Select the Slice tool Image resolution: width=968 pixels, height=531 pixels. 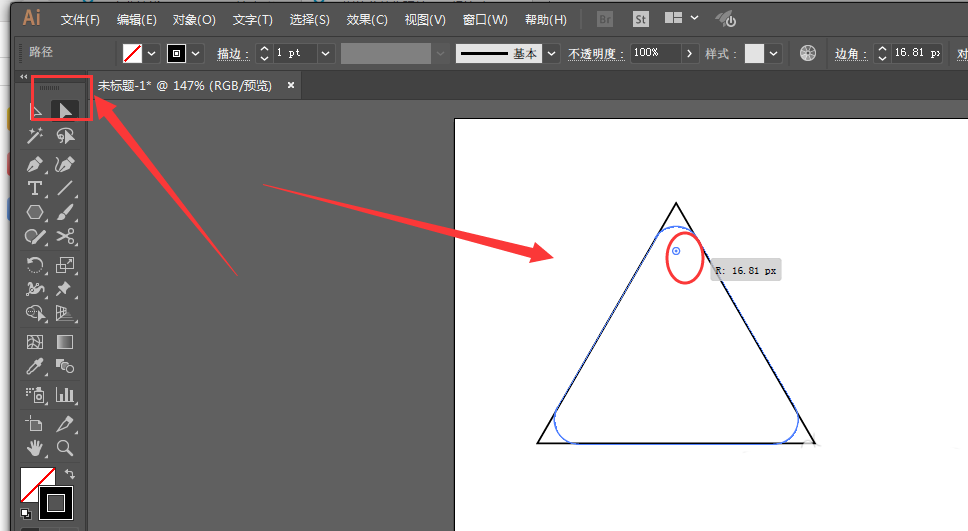(x=65, y=424)
